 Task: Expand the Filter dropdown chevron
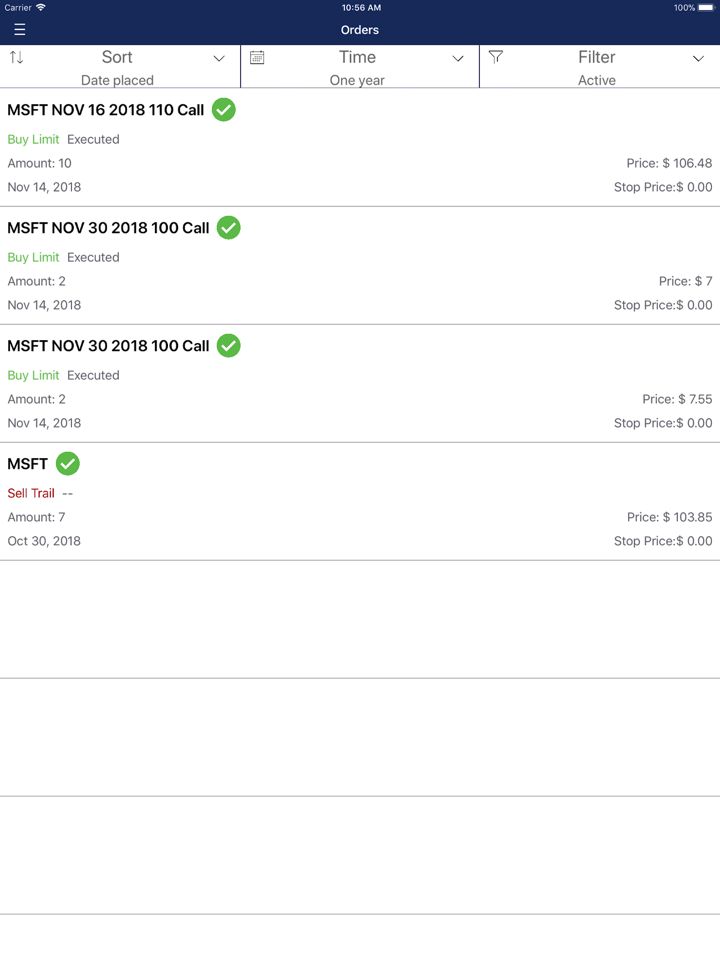click(698, 59)
